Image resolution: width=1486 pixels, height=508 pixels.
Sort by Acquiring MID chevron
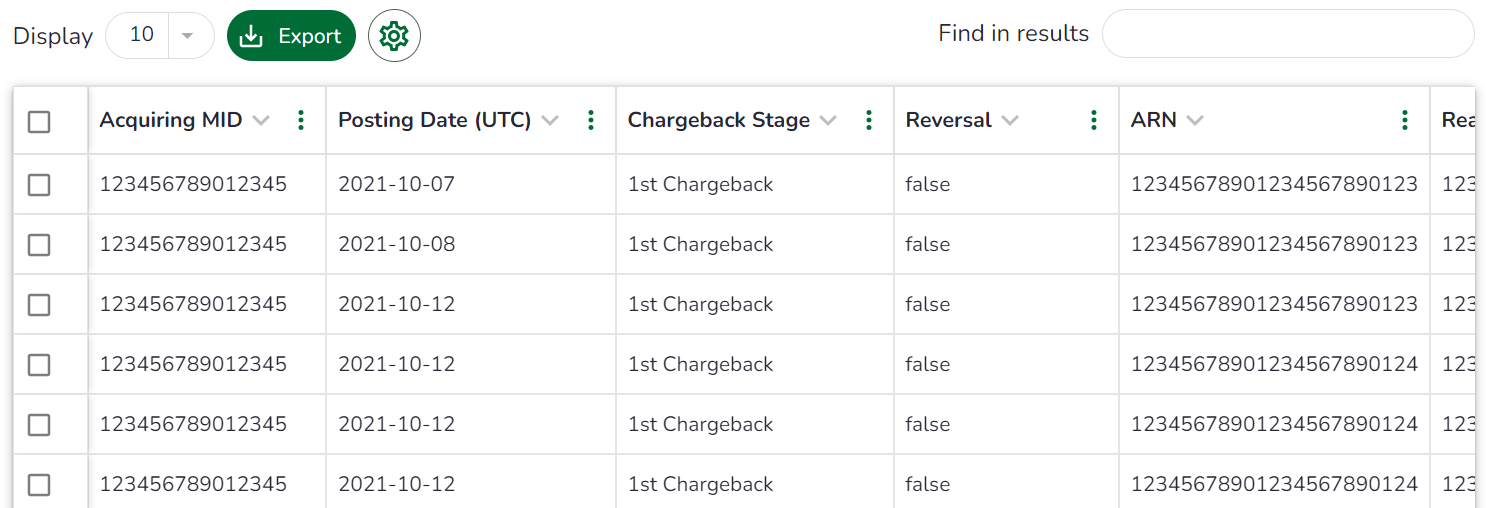[x=261, y=120]
